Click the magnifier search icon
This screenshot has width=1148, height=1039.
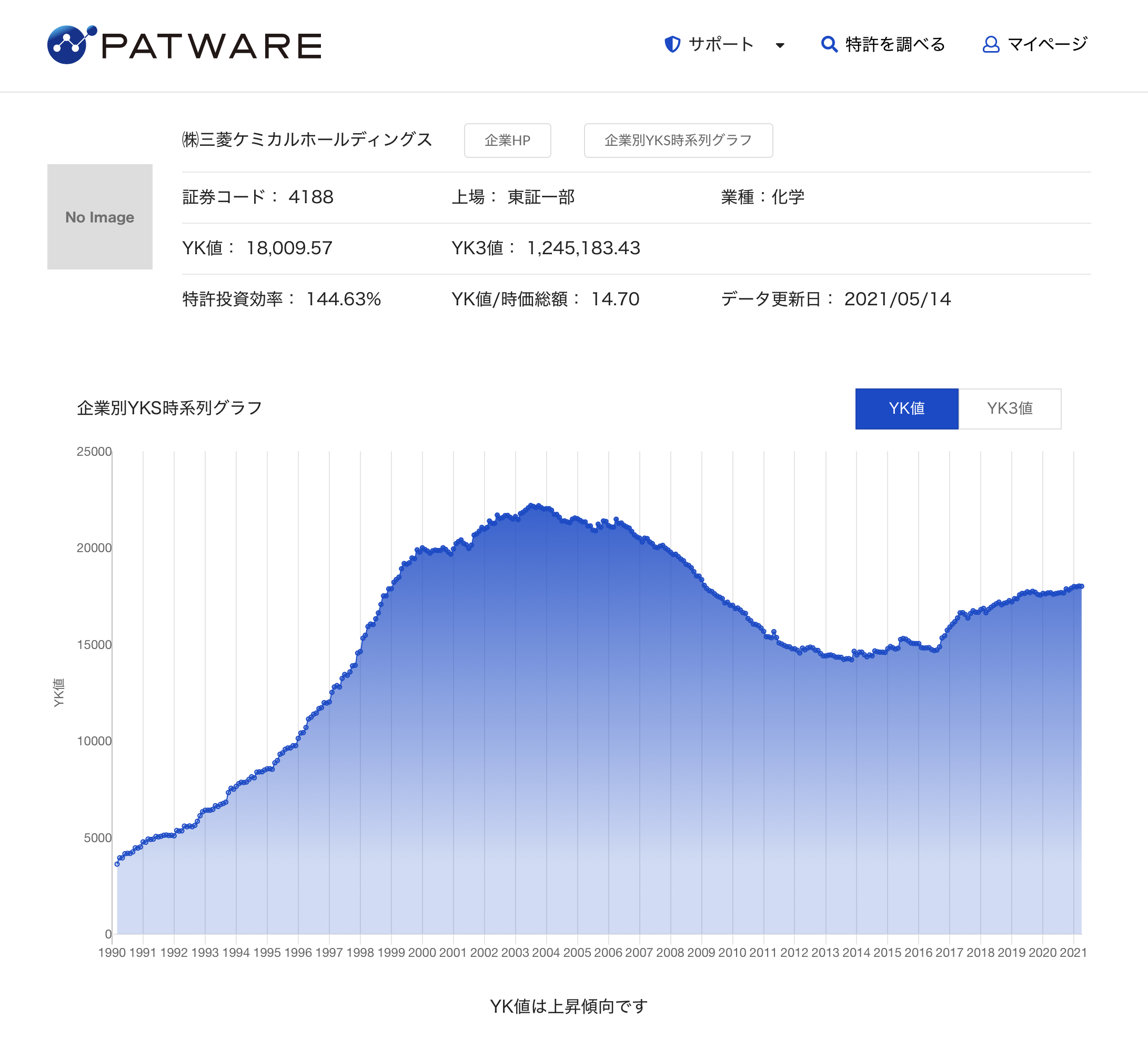(829, 44)
